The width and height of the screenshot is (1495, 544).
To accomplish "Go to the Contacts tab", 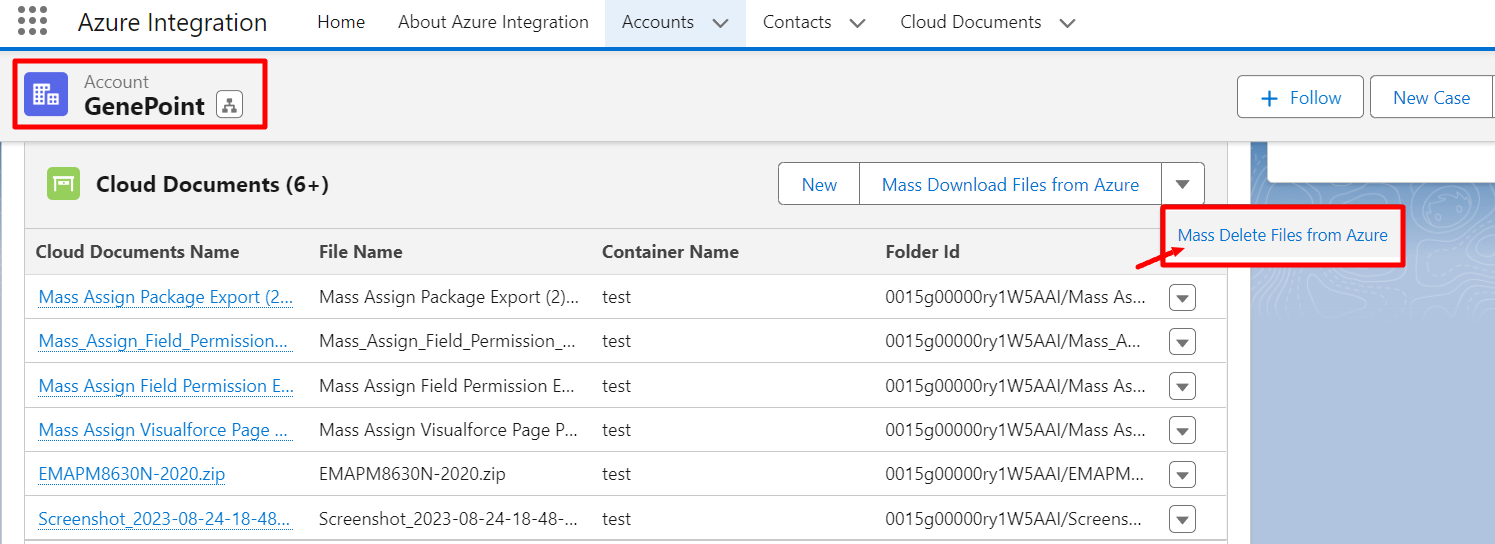I will 797,22.
